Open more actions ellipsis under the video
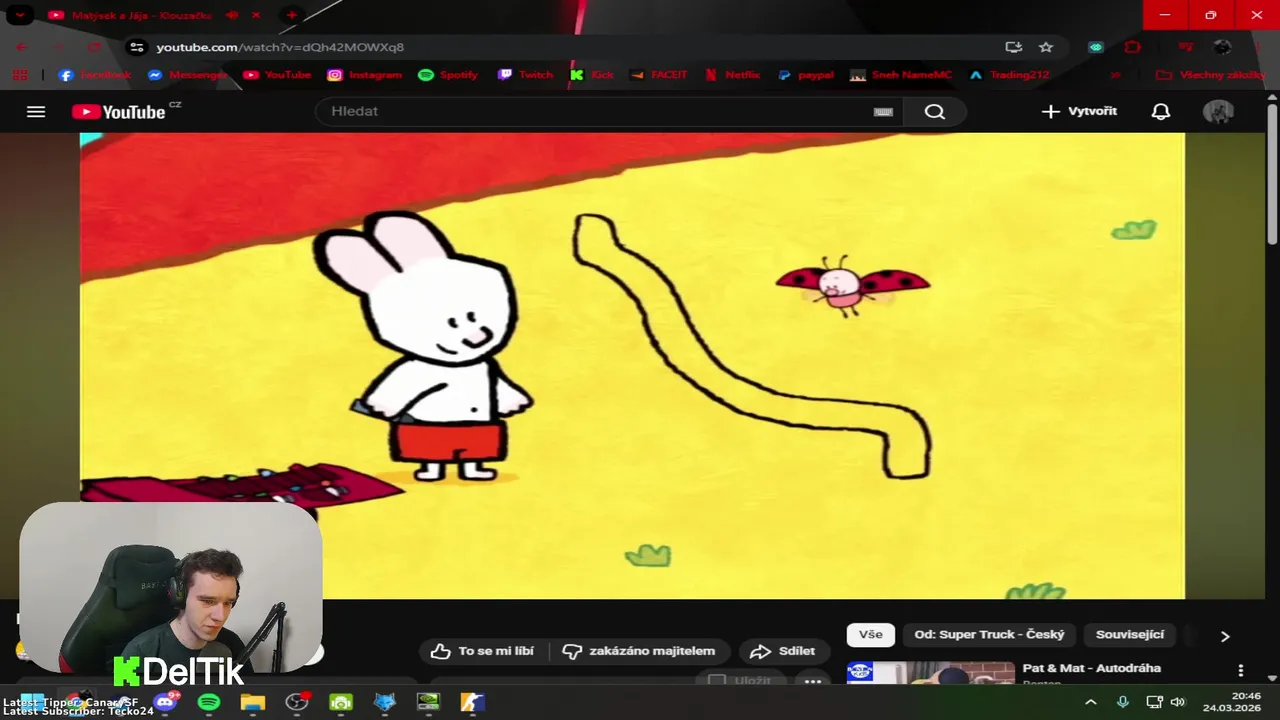 coord(813,681)
